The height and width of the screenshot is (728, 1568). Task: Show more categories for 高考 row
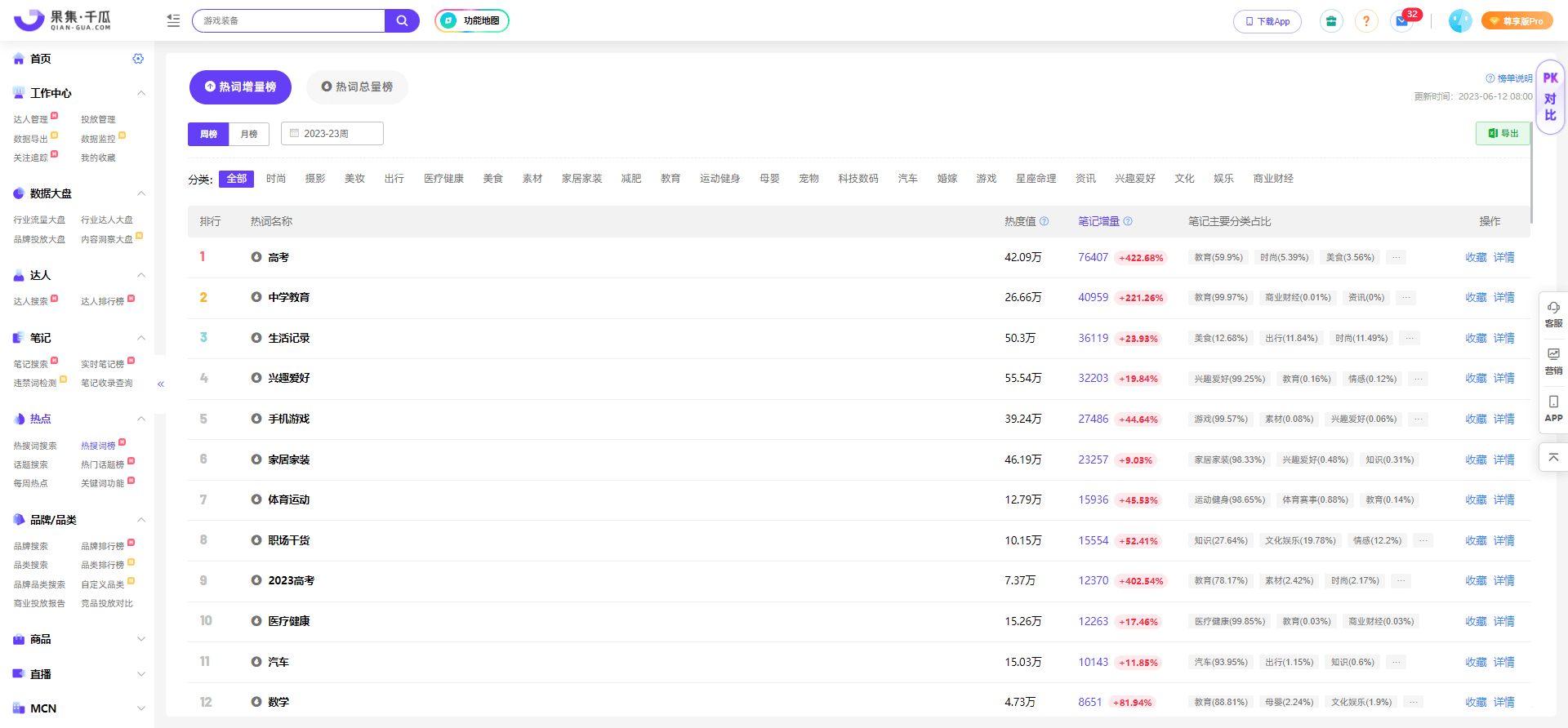(1396, 258)
